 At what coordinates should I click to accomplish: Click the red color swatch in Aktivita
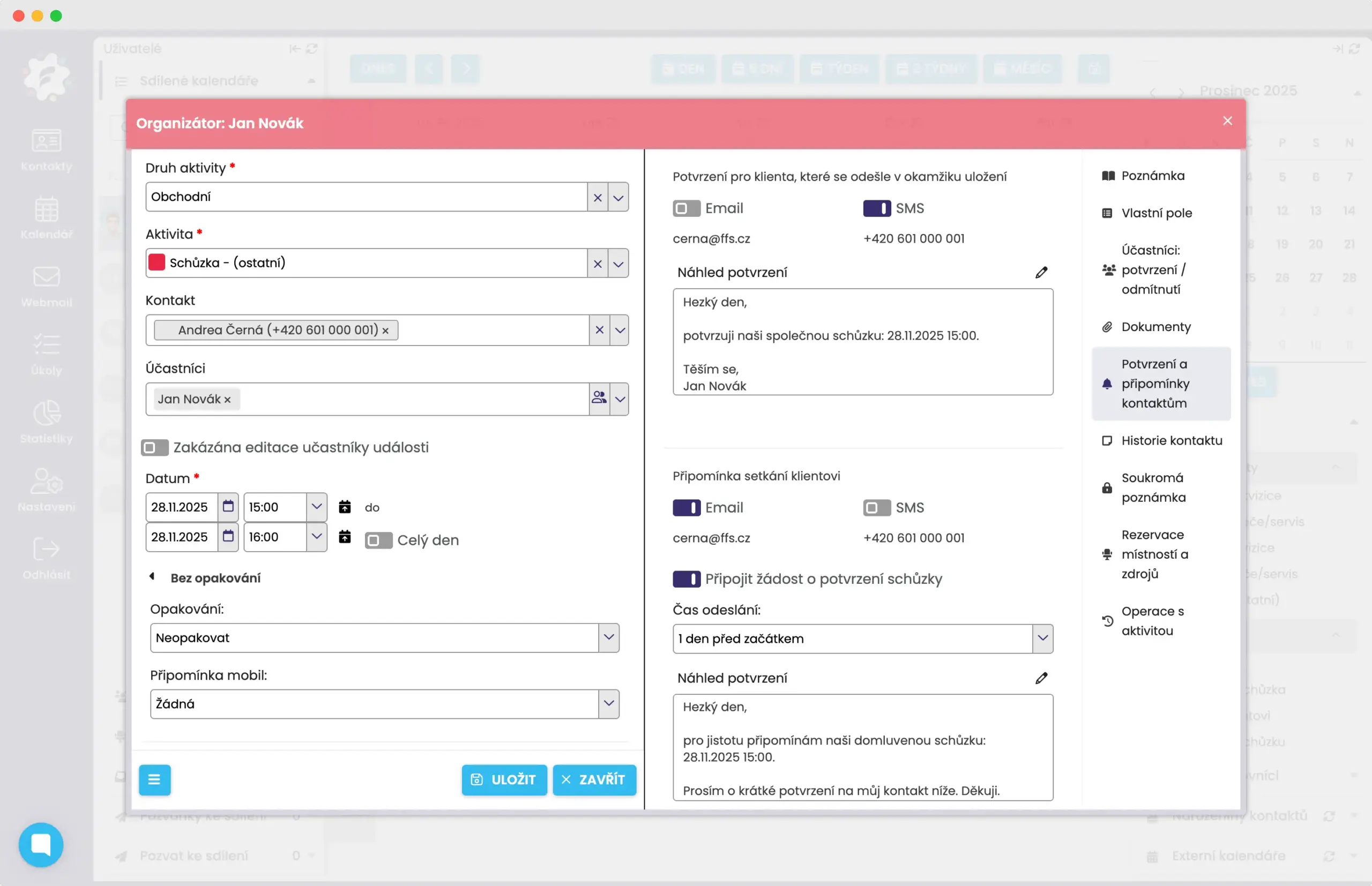pyautogui.click(x=156, y=263)
